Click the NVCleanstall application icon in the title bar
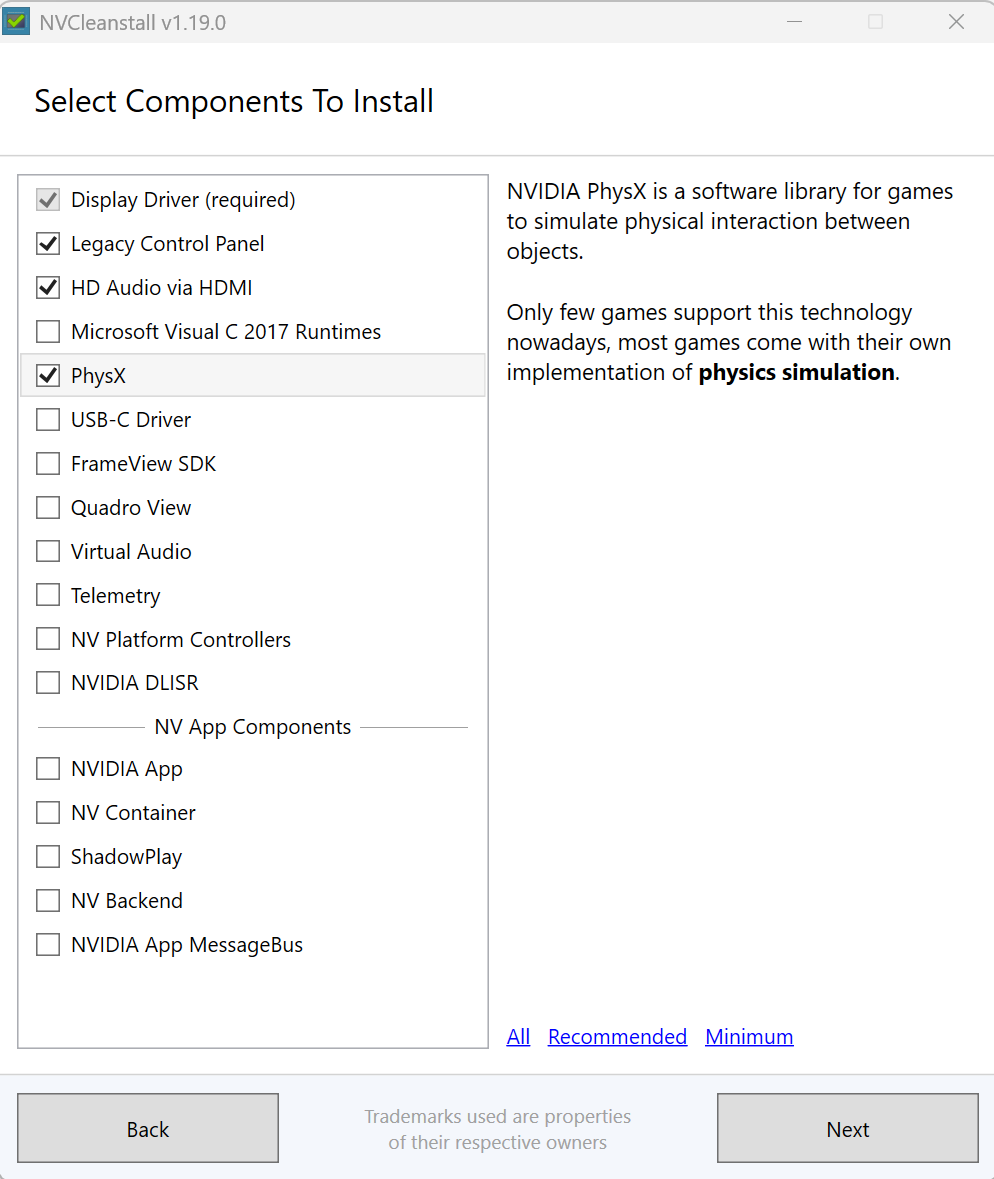This screenshot has width=994, height=1179. point(16,20)
